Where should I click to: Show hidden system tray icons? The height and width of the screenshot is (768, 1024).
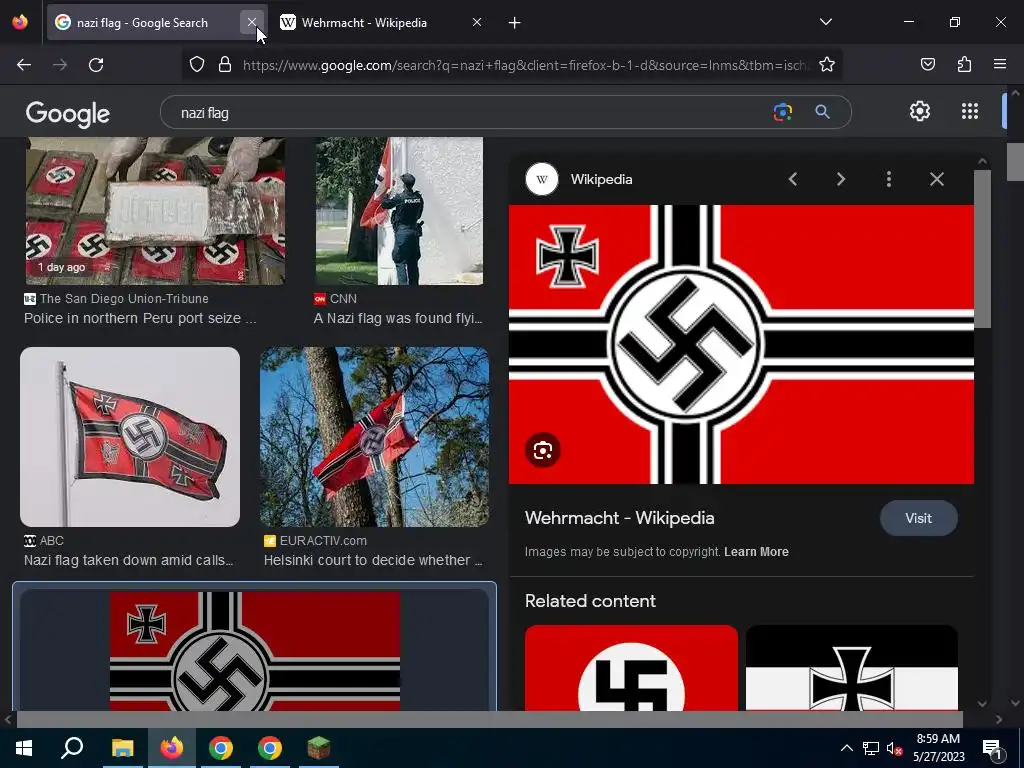[x=846, y=748]
